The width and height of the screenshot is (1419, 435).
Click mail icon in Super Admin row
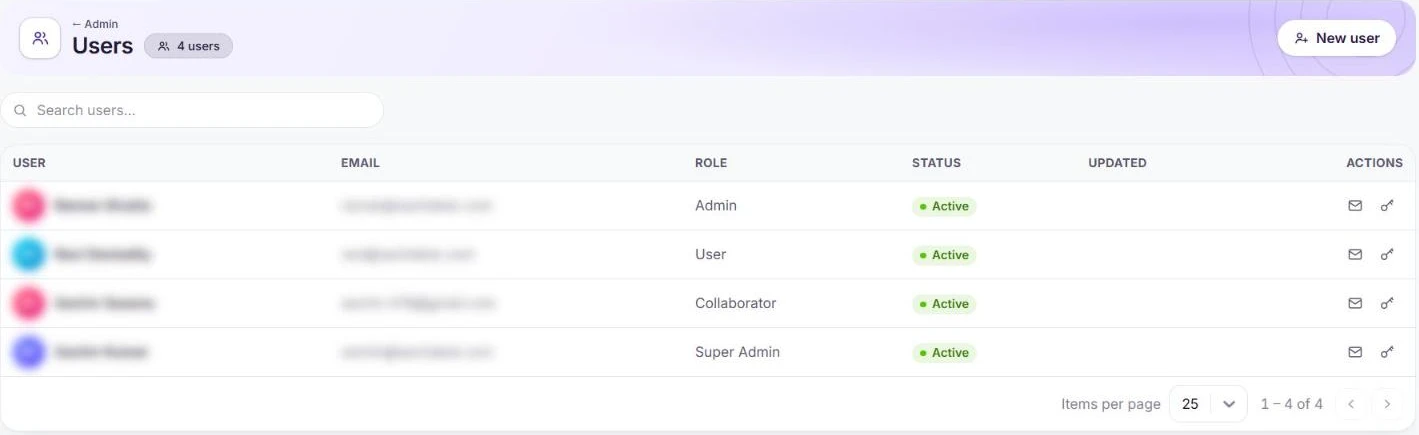(1355, 352)
